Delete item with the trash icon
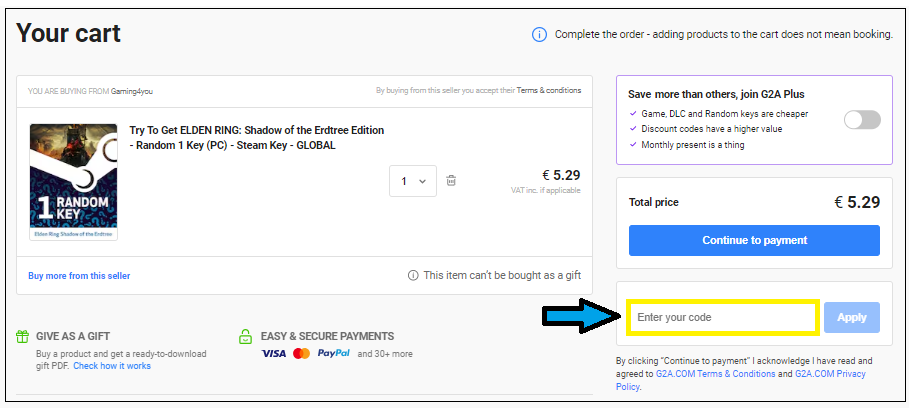This screenshot has height=408, width=910. tap(451, 181)
